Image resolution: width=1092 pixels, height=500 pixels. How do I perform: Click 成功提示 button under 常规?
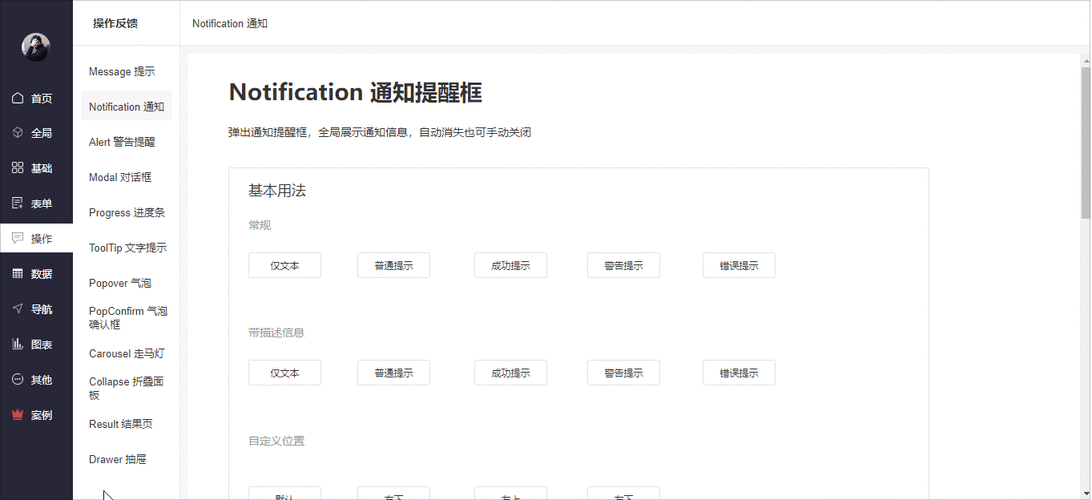click(x=510, y=265)
